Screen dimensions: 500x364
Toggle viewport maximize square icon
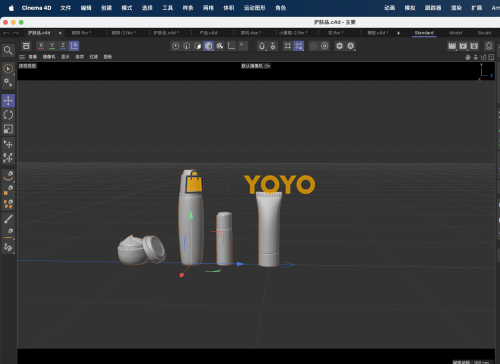click(491, 57)
